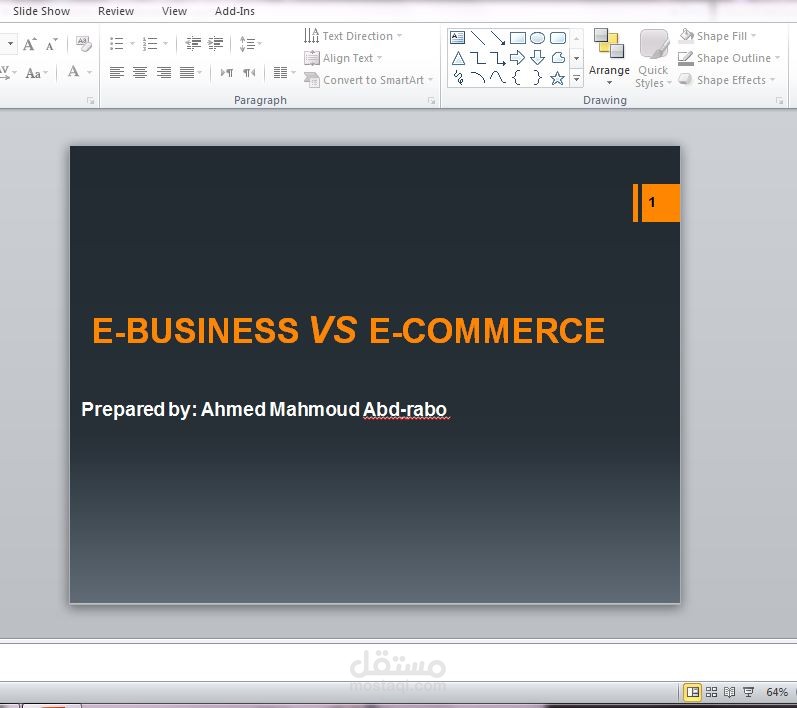Launch the Font dialog box
This screenshot has height=708, width=797.
click(90, 101)
